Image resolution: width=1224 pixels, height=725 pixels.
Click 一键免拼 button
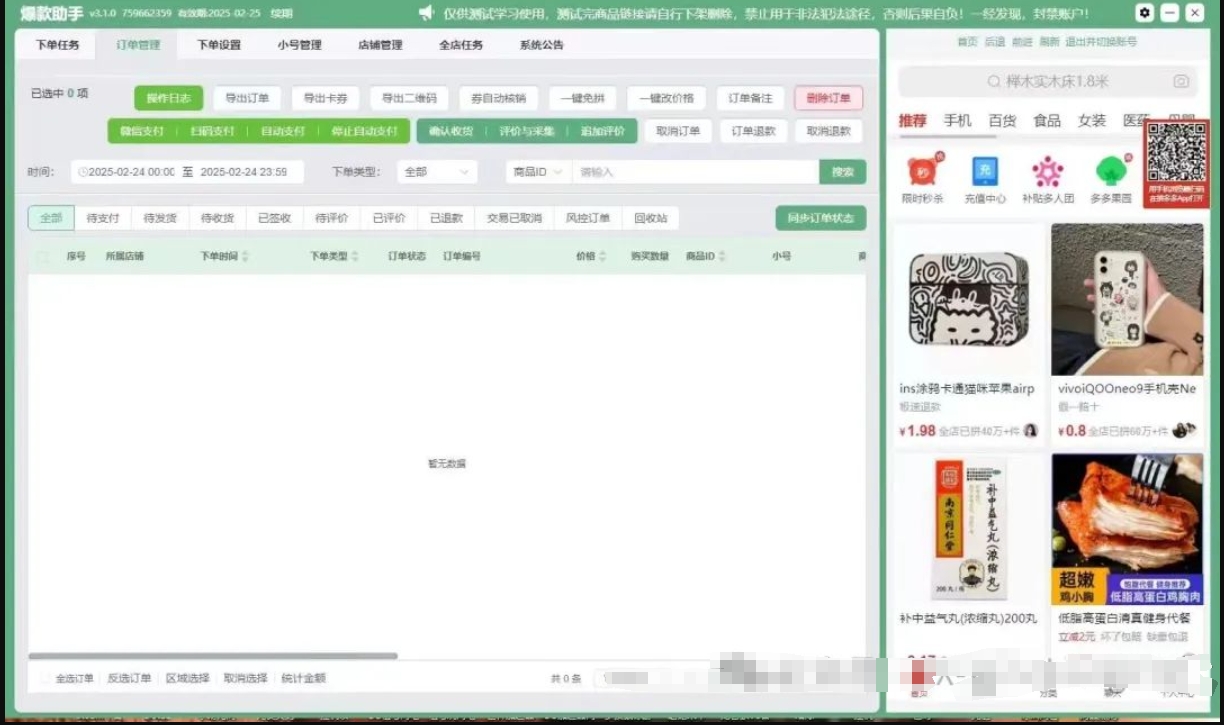coord(583,98)
